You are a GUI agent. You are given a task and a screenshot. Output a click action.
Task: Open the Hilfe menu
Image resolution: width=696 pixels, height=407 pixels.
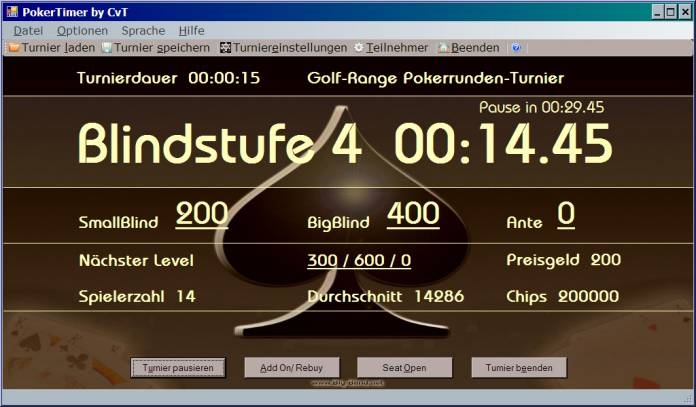click(x=191, y=30)
